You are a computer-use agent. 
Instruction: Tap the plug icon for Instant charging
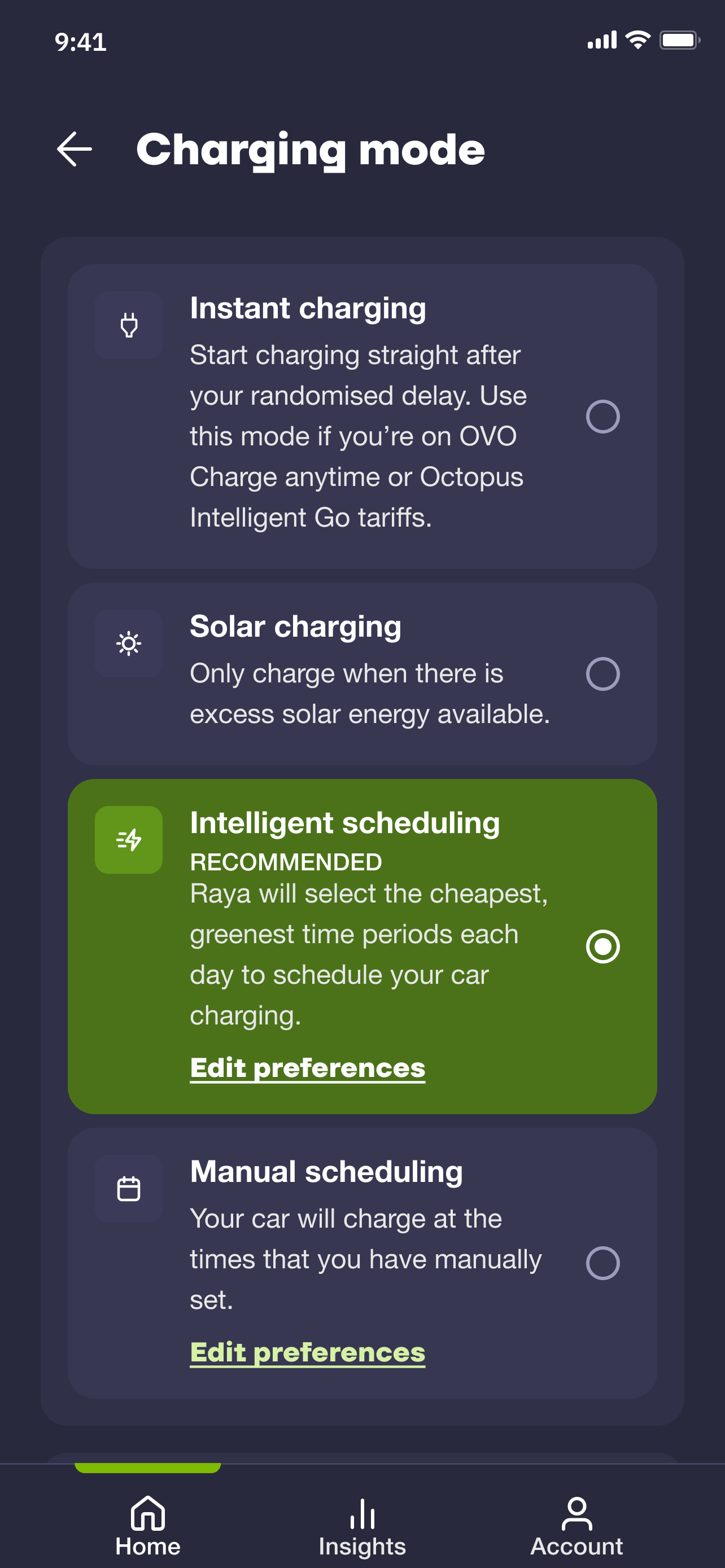[x=128, y=325]
